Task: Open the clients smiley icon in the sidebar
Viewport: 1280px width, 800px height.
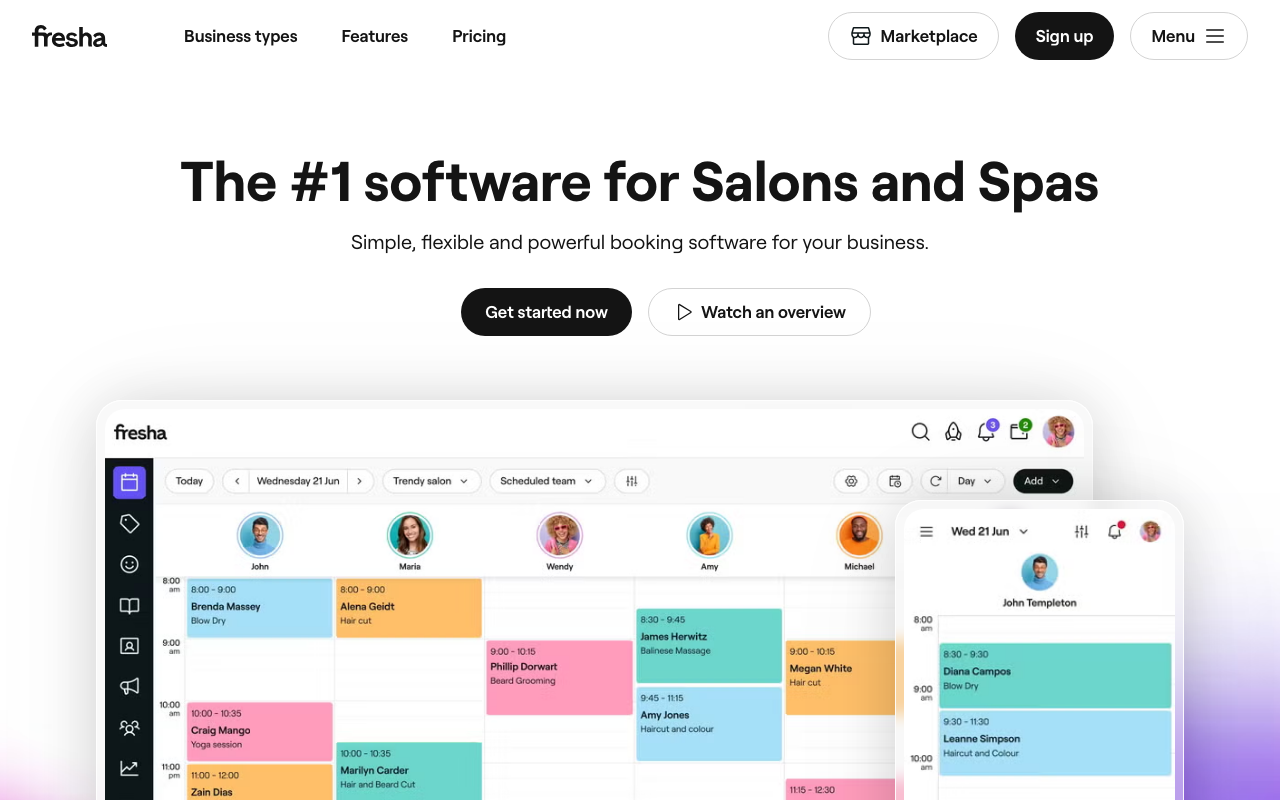Action: (129, 564)
